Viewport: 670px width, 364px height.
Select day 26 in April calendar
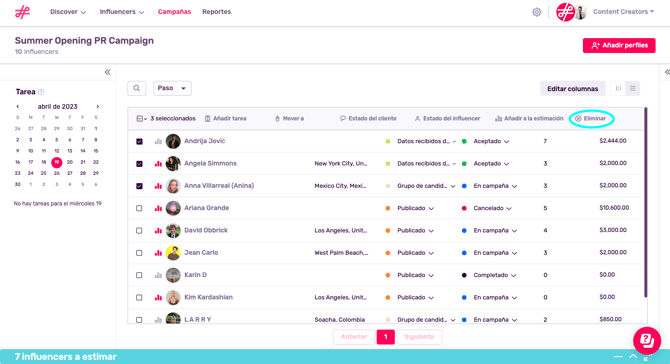(x=56, y=173)
